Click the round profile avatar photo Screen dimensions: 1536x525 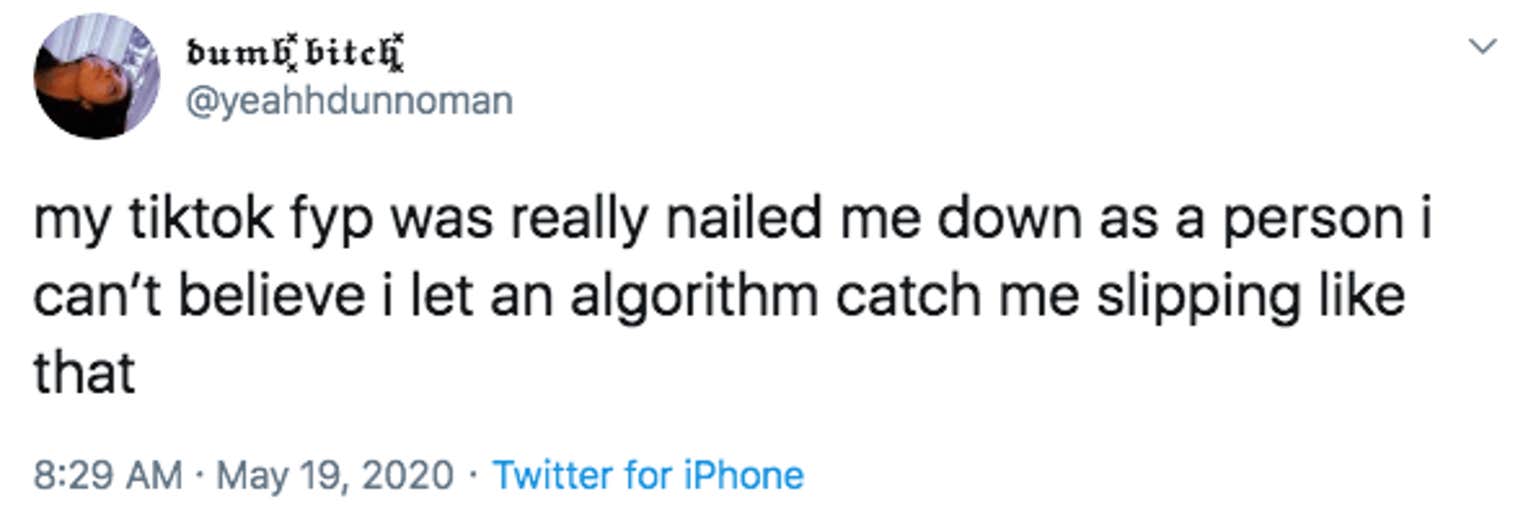click(97, 77)
